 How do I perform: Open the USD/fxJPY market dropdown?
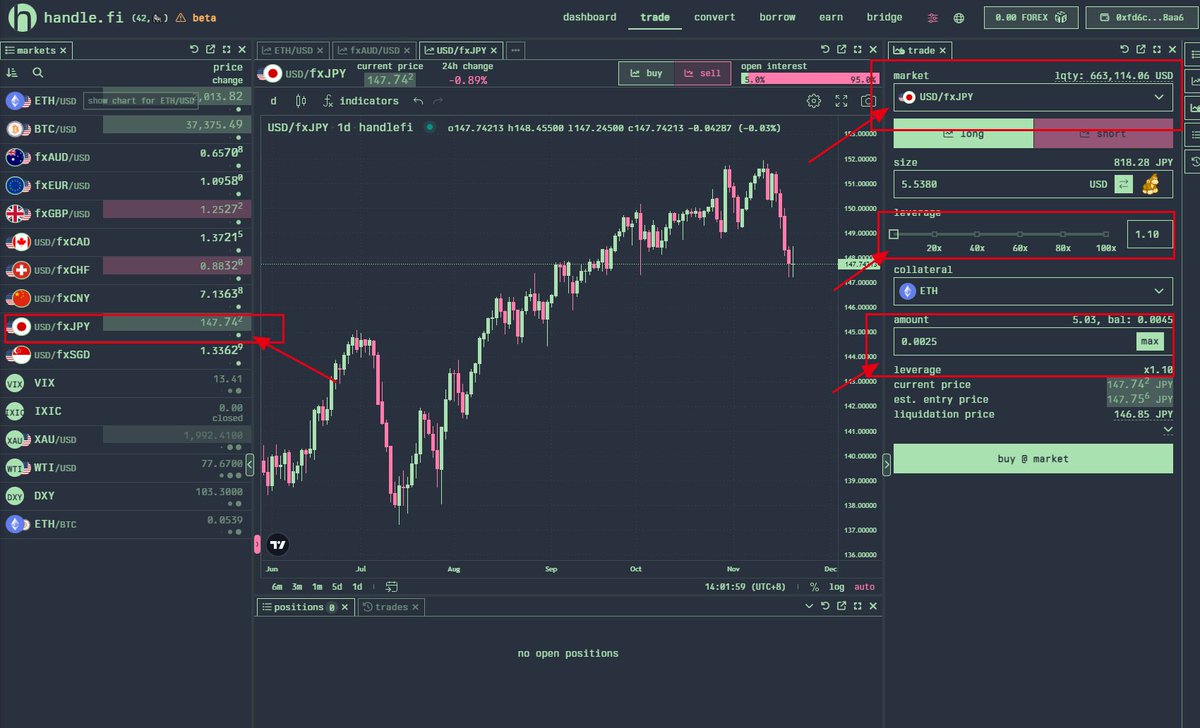point(1033,97)
